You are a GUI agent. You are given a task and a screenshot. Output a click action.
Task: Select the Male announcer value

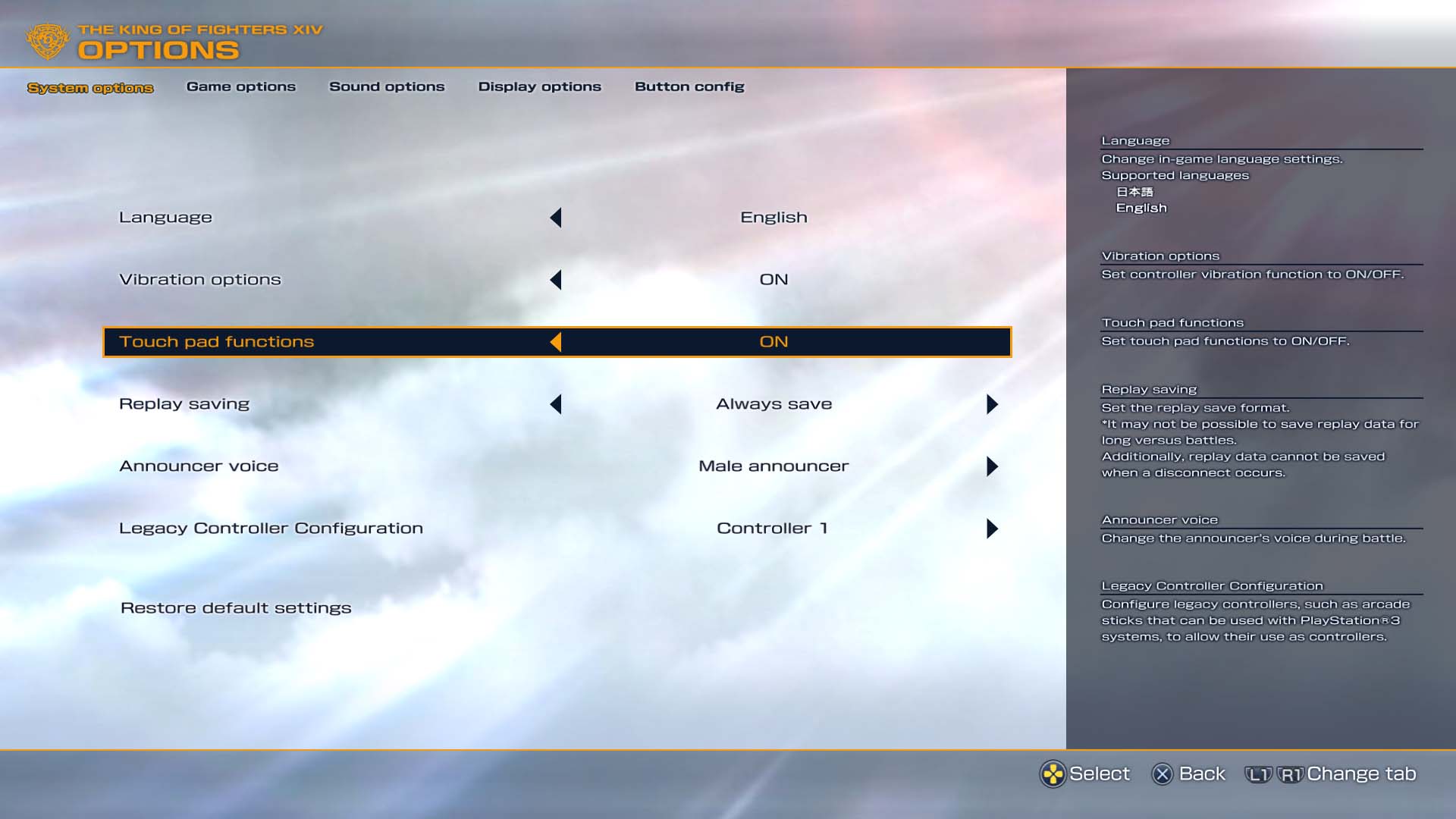(x=773, y=466)
